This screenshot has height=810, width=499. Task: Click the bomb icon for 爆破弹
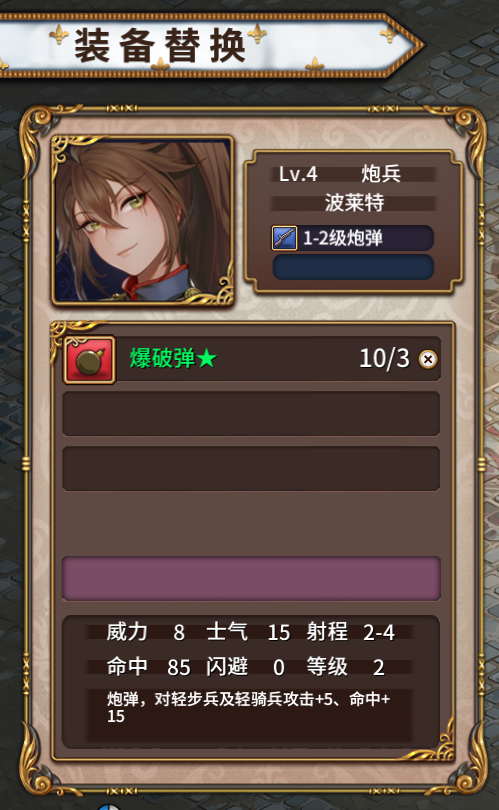(x=89, y=360)
